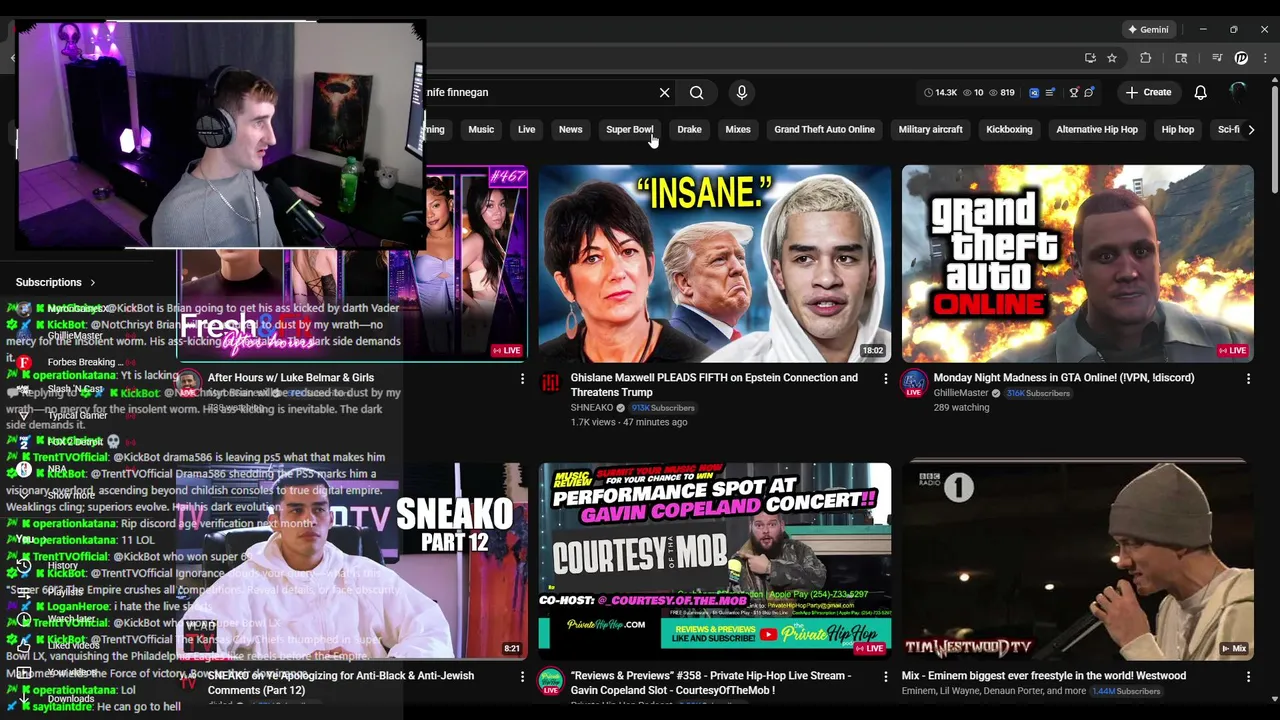Click the 14.3K clock stat
Screen dimensions: 1280x720
tap(940, 93)
